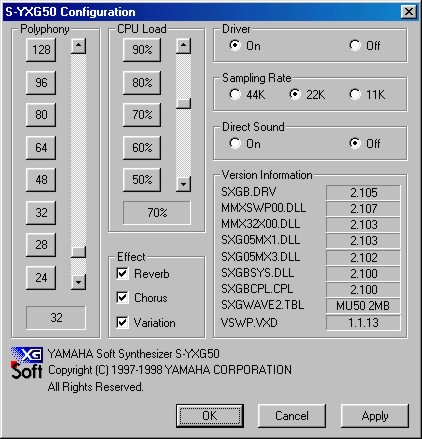Click the current CPU Load 70% field
The width and height of the screenshot is (422, 439).
point(157,213)
